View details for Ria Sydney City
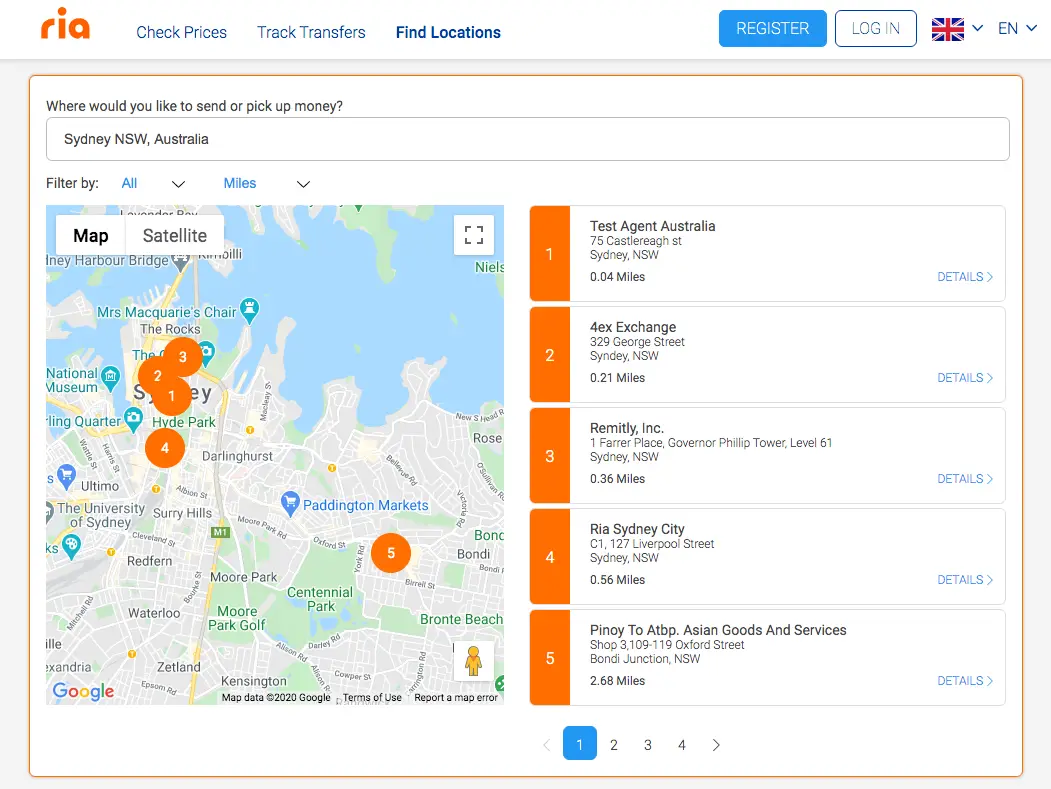This screenshot has width=1051, height=789. pos(964,580)
